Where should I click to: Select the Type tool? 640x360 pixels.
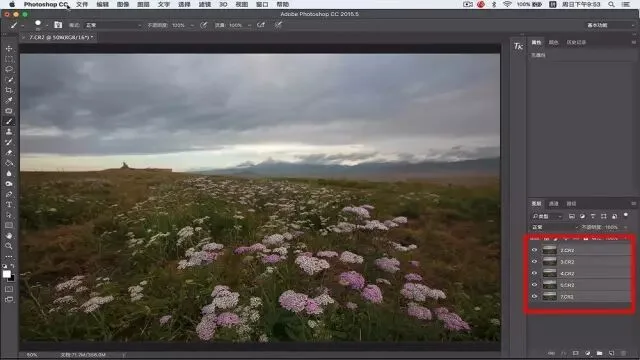[9, 204]
